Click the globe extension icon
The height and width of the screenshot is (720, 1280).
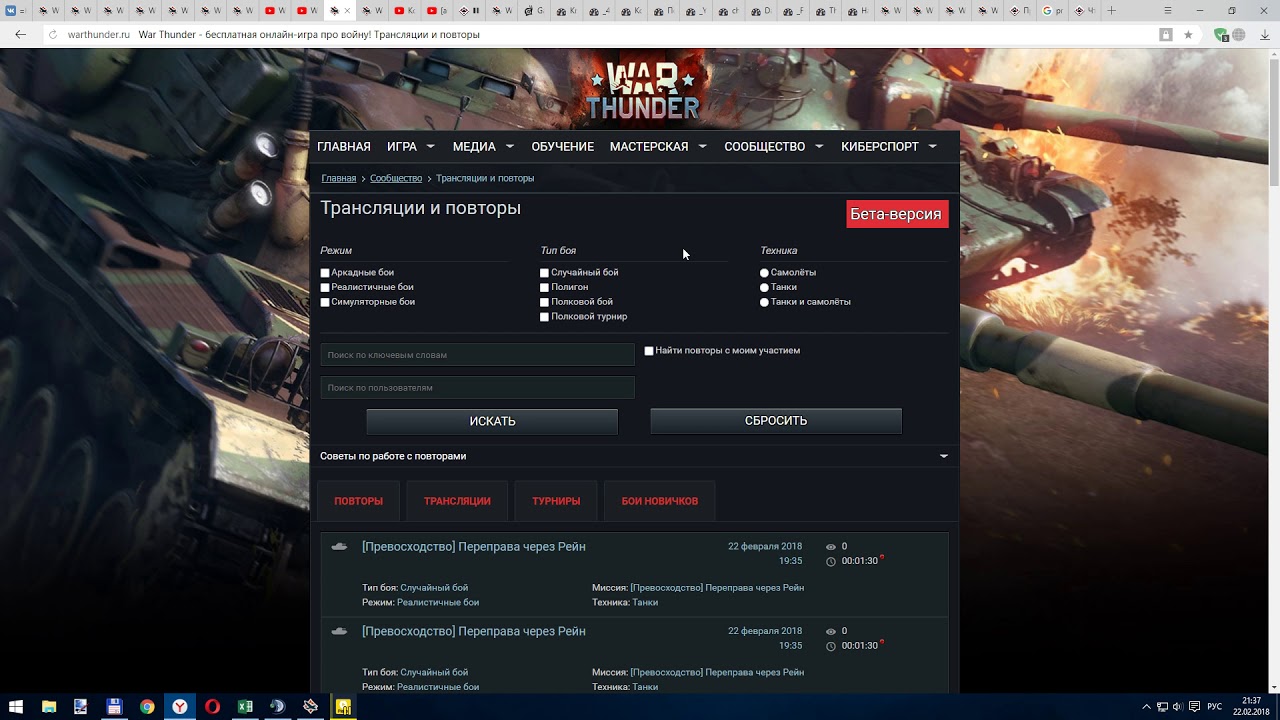pyautogui.click(x=1239, y=34)
